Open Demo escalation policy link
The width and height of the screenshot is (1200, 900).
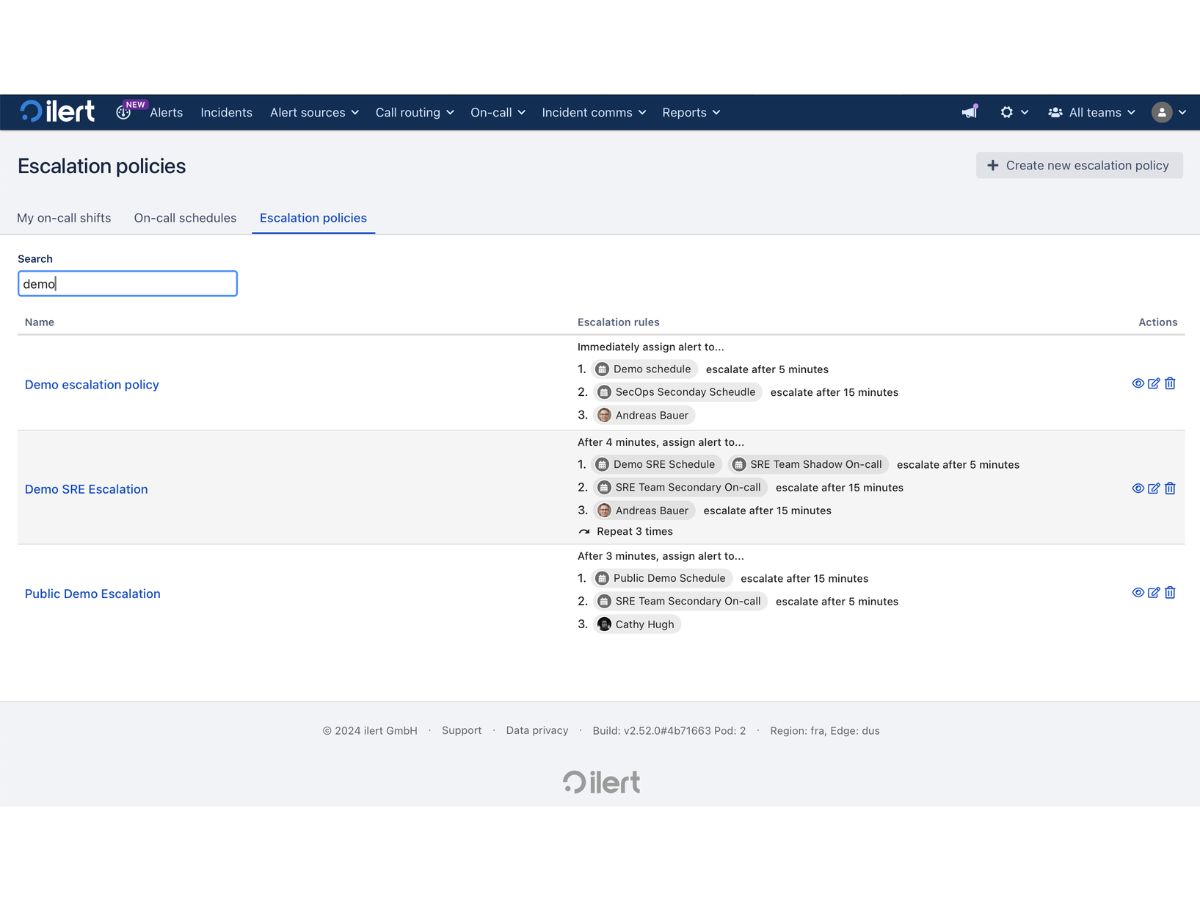click(x=92, y=384)
